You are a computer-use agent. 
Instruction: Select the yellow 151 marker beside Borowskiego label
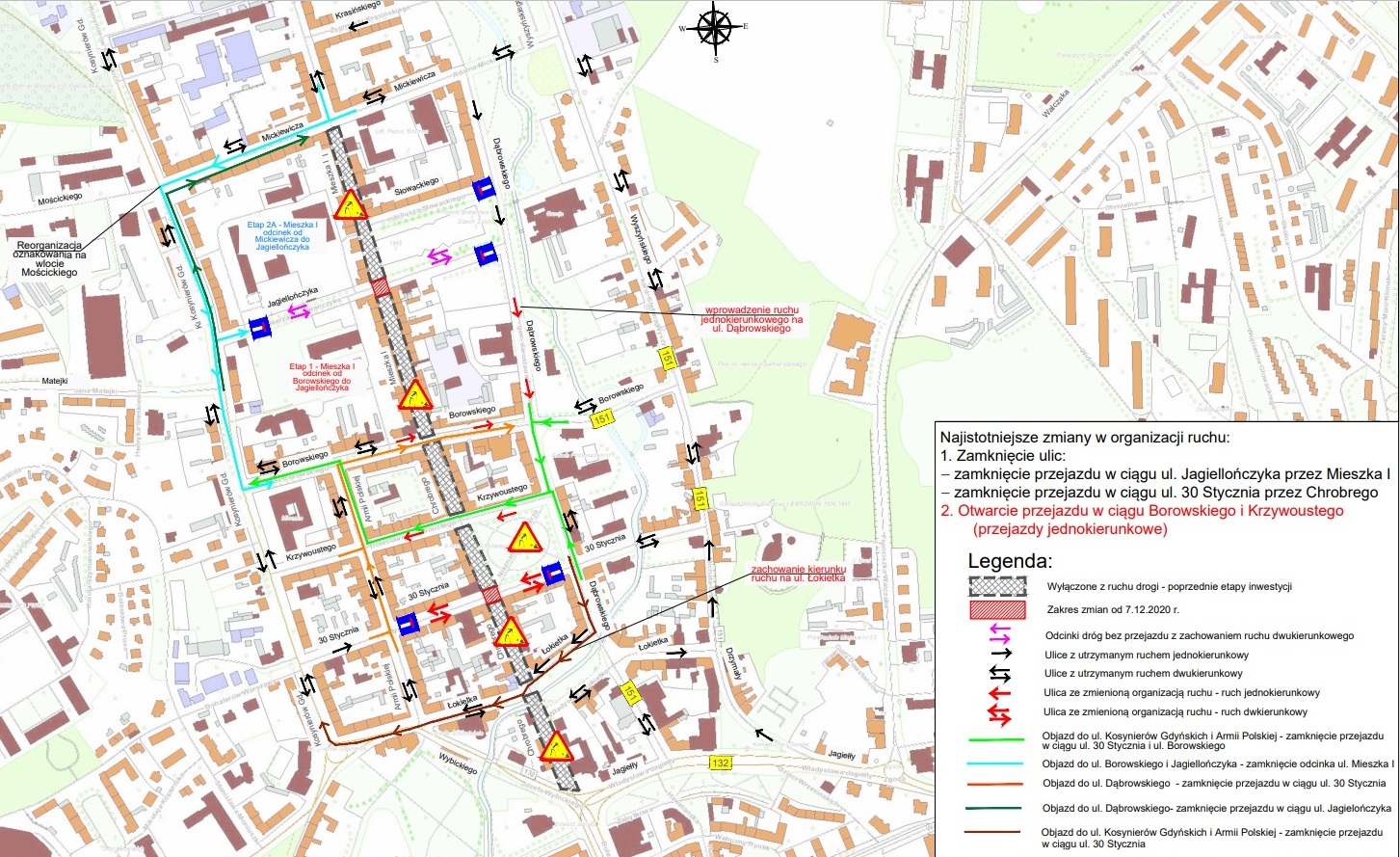603,419
